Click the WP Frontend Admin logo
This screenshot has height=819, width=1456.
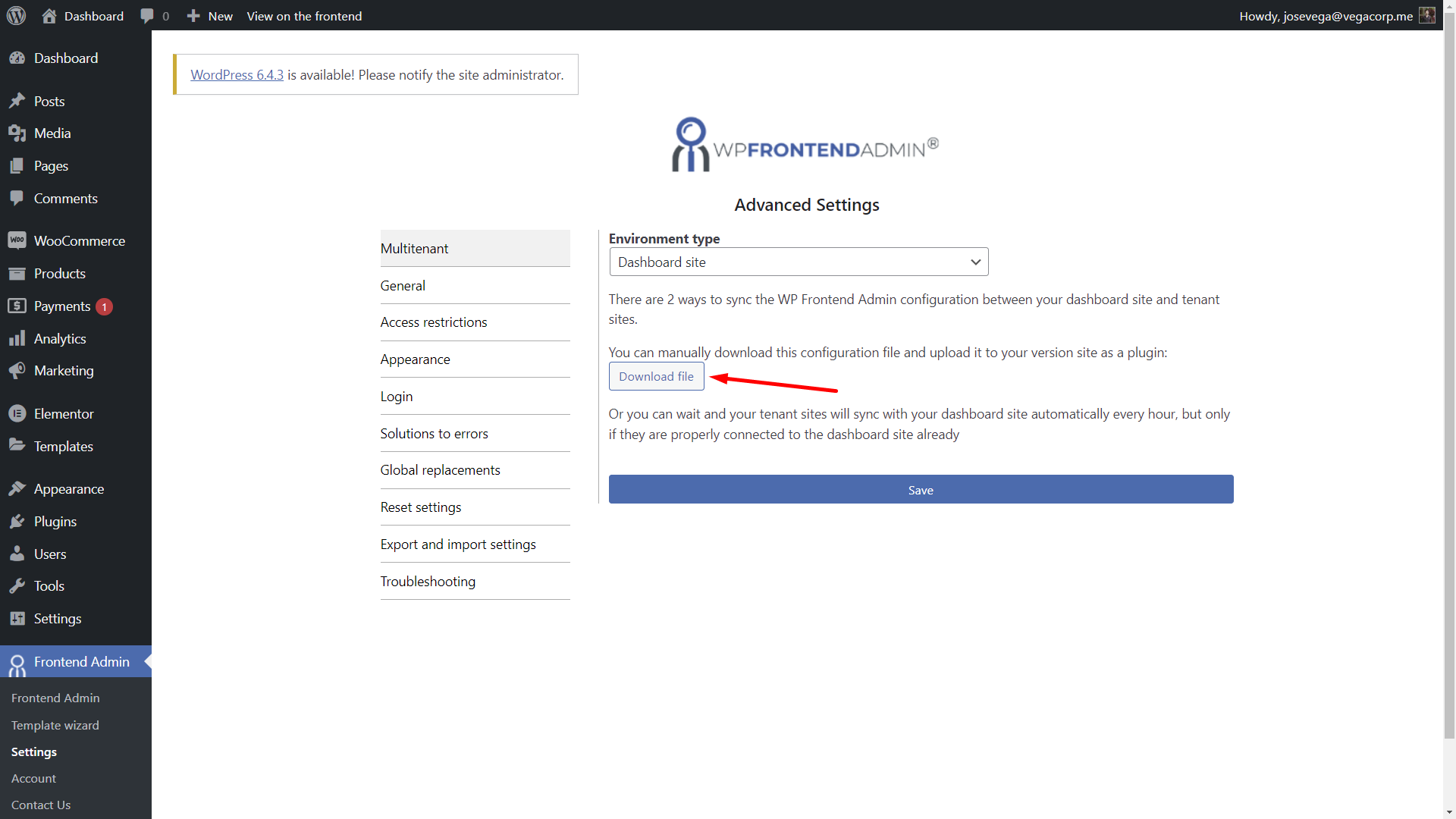tap(805, 144)
